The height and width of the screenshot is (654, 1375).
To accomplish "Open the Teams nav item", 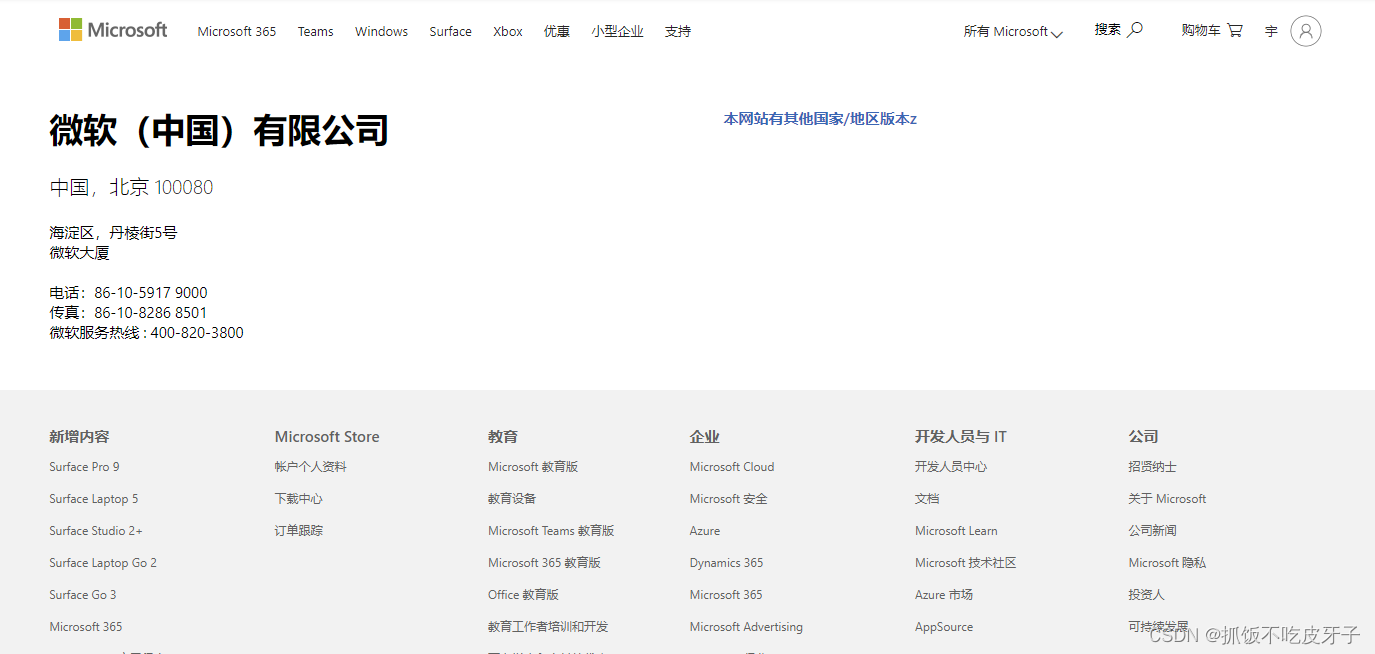I will click(x=316, y=32).
